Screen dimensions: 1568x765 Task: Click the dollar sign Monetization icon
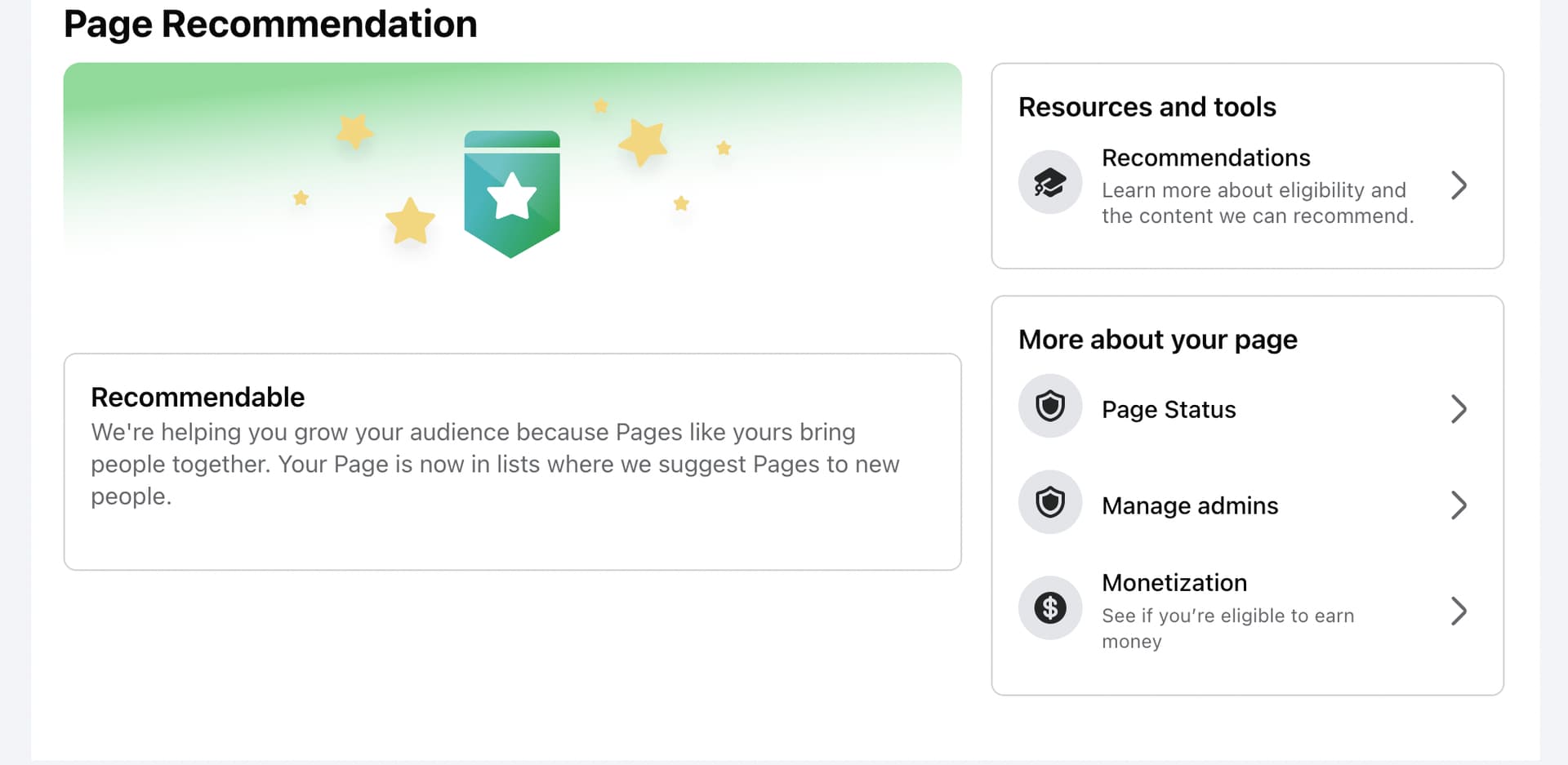coord(1049,607)
